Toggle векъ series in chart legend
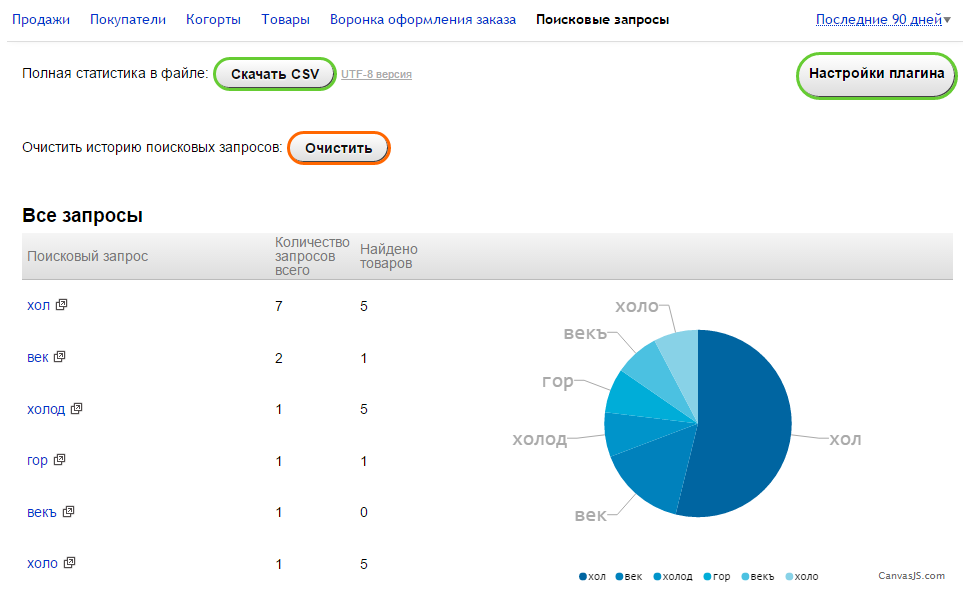 (x=758, y=577)
